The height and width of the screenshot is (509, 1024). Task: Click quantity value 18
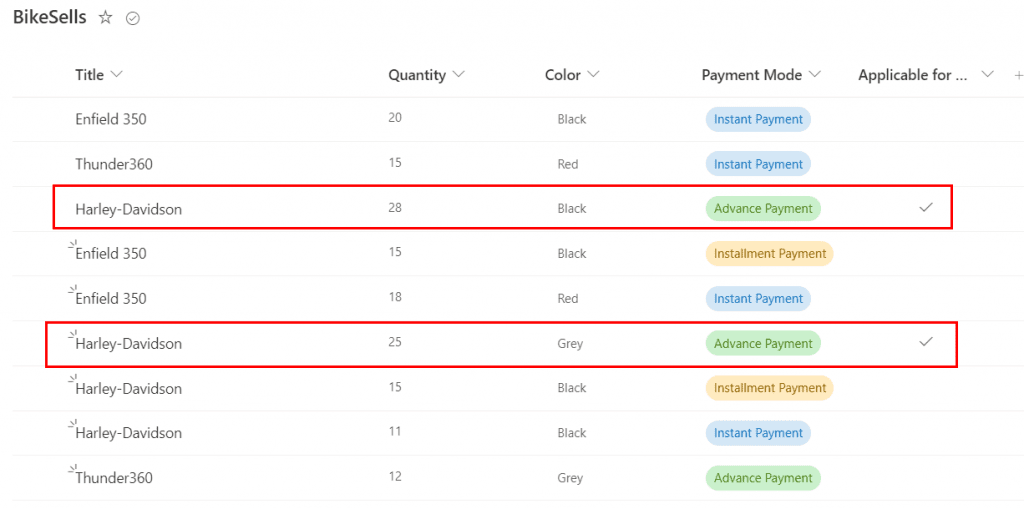(x=394, y=297)
